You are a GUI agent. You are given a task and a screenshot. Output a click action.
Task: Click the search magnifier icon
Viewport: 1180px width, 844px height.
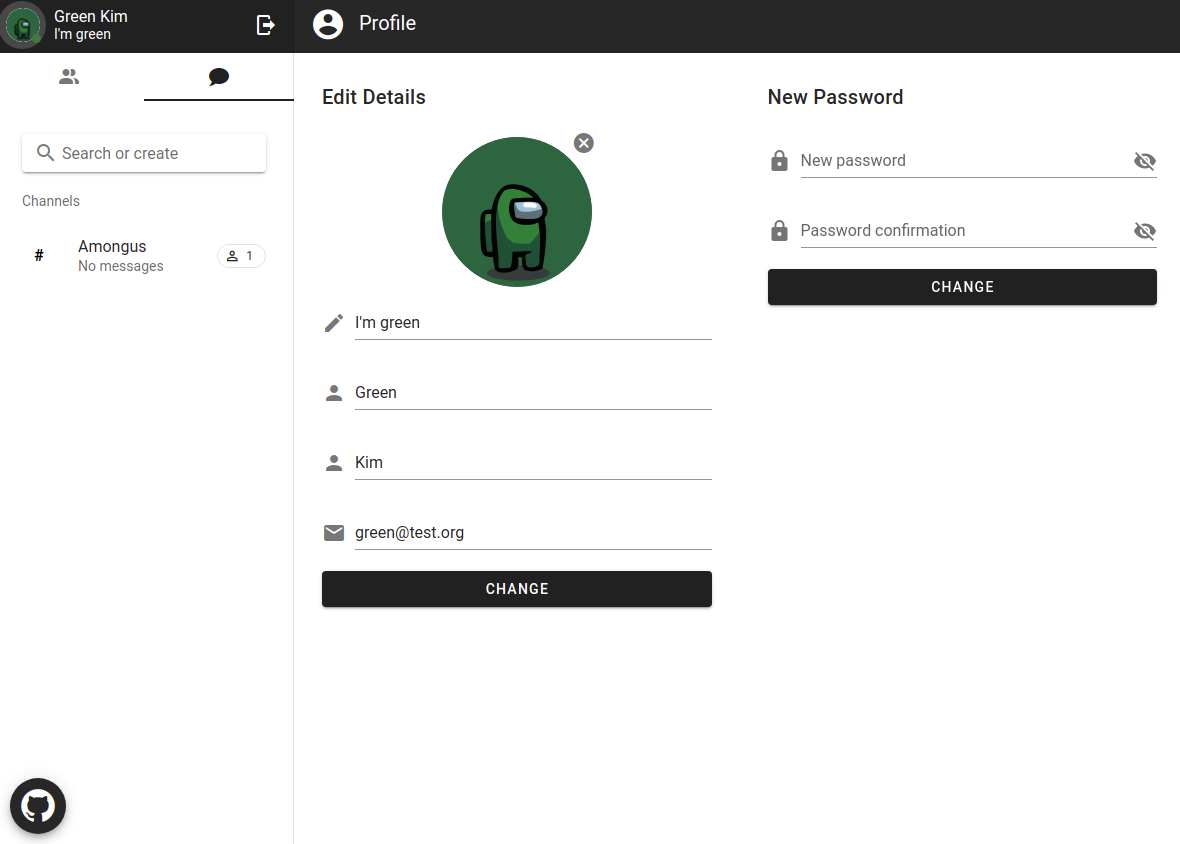45,153
